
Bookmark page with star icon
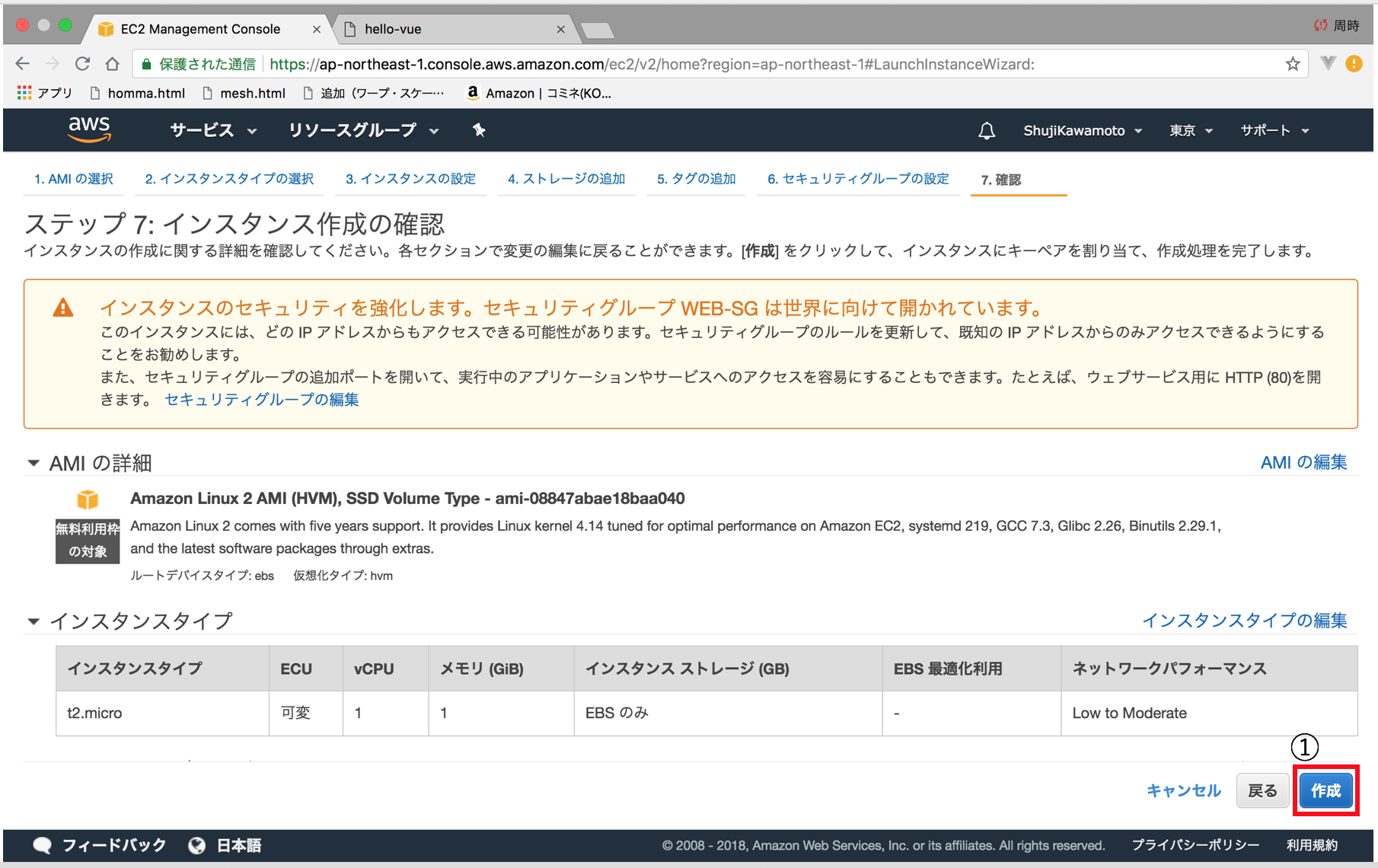[1293, 64]
